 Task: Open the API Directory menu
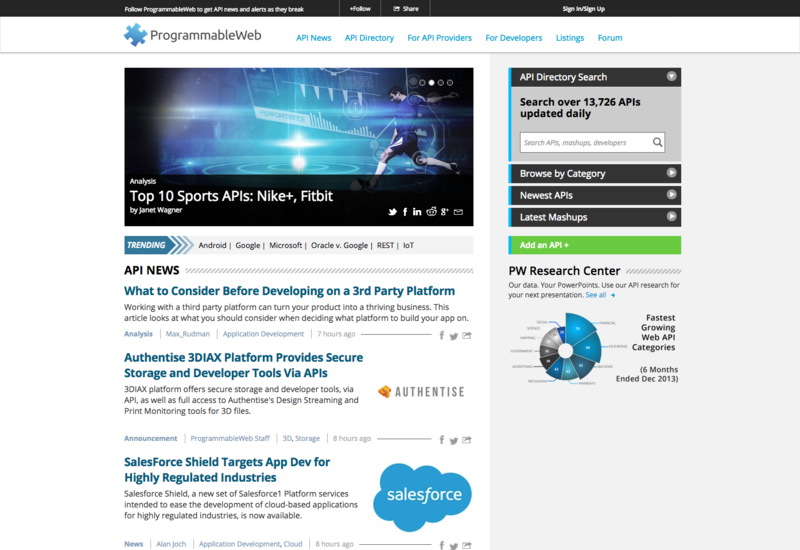369,38
